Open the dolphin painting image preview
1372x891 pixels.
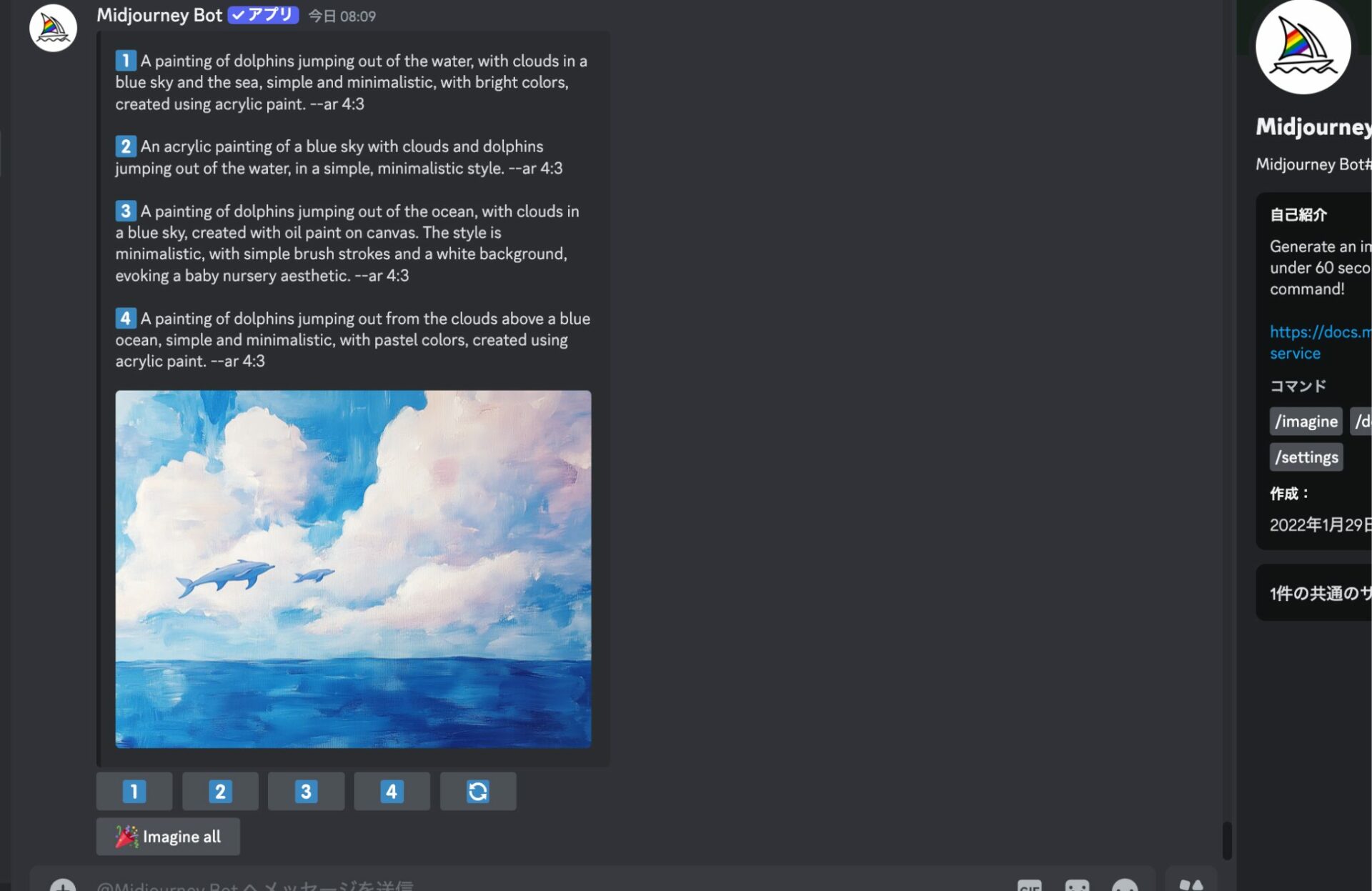[x=353, y=569]
